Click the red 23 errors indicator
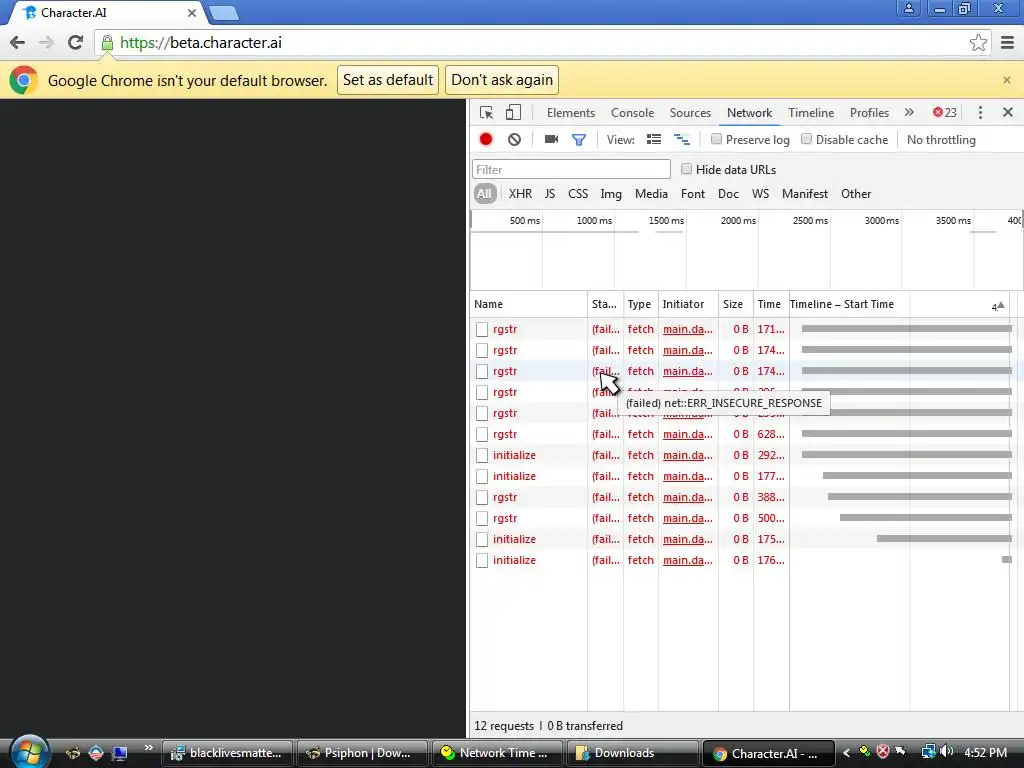Image resolution: width=1024 pixels, height=768 pixels. point(944,112)
